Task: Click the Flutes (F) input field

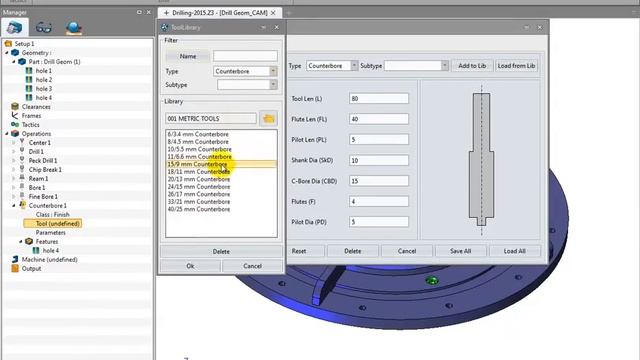Action: coord(378,201)
